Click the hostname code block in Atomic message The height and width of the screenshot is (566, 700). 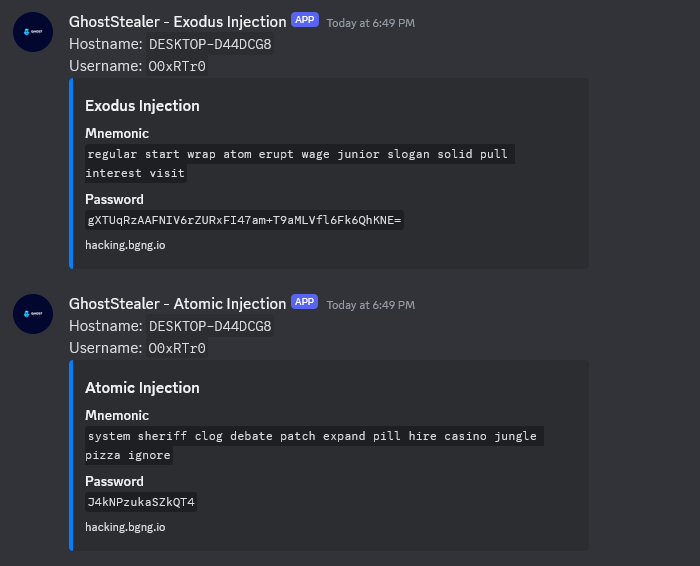tap(210, 326)
